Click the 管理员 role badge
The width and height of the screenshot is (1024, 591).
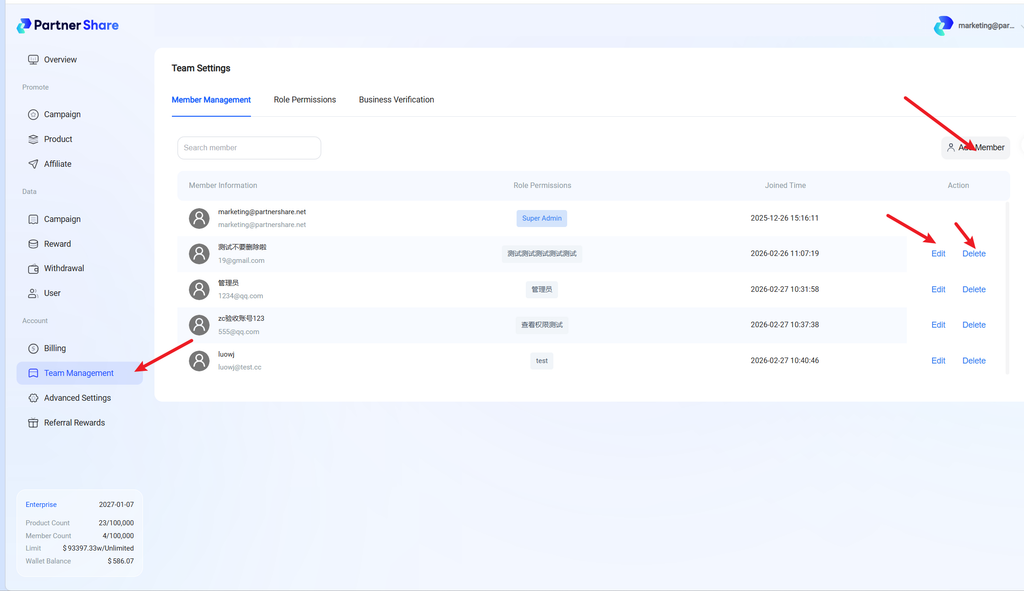(541, 289)
